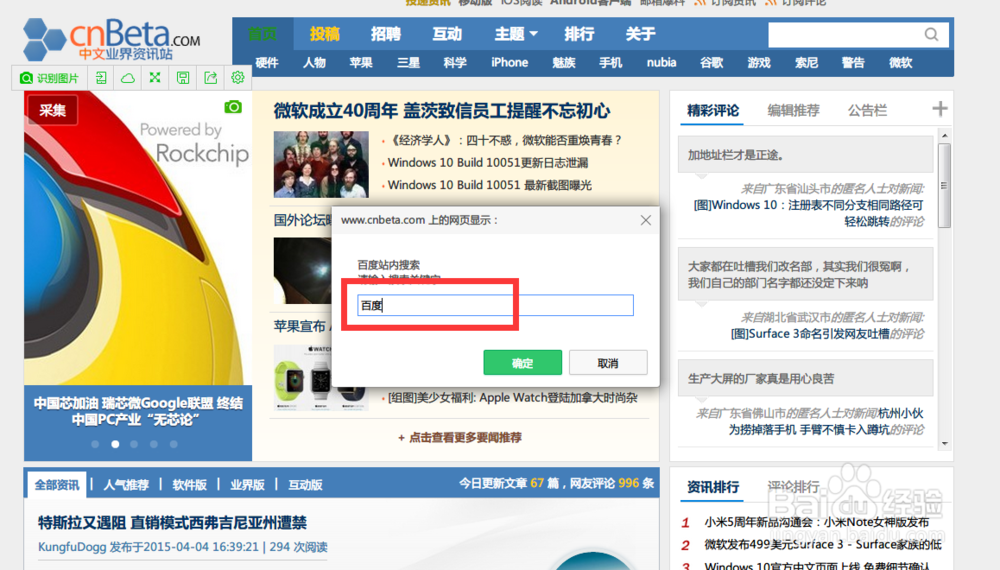Select the 索尼 topic link
This screenshot has width=1000, height=570.
[x=806, y=62]
